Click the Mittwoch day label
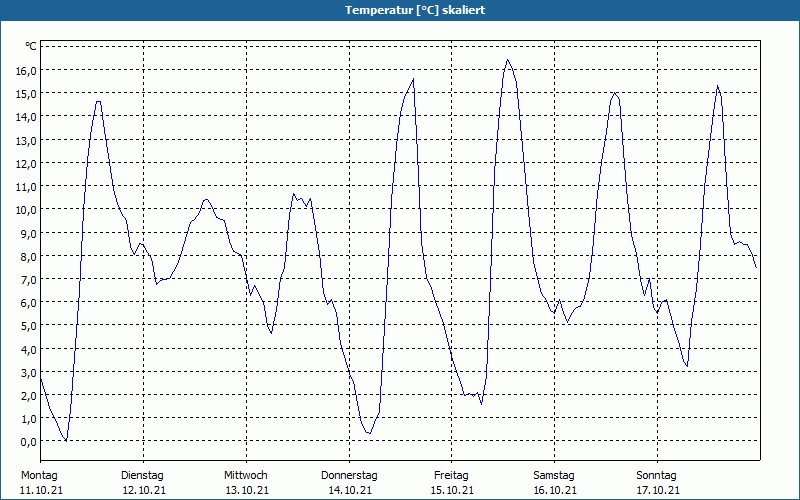 coord(245,476)
